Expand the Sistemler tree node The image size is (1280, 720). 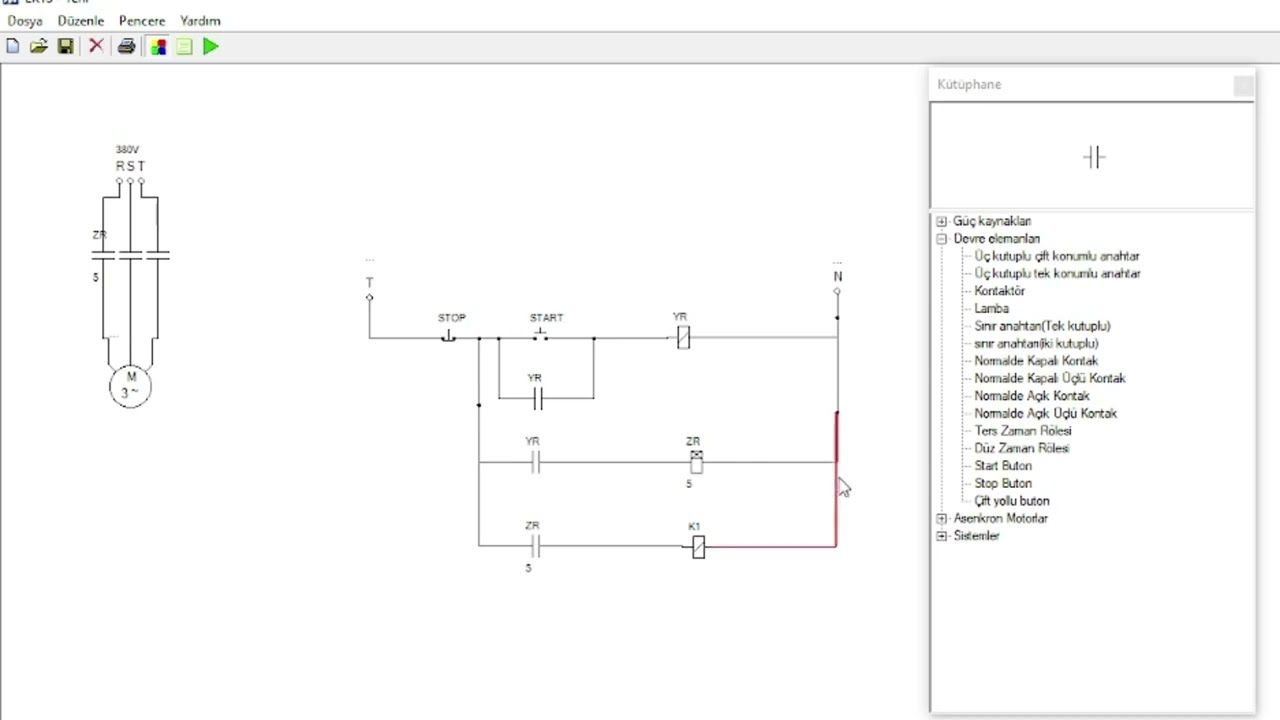click(x=941, y=536)
